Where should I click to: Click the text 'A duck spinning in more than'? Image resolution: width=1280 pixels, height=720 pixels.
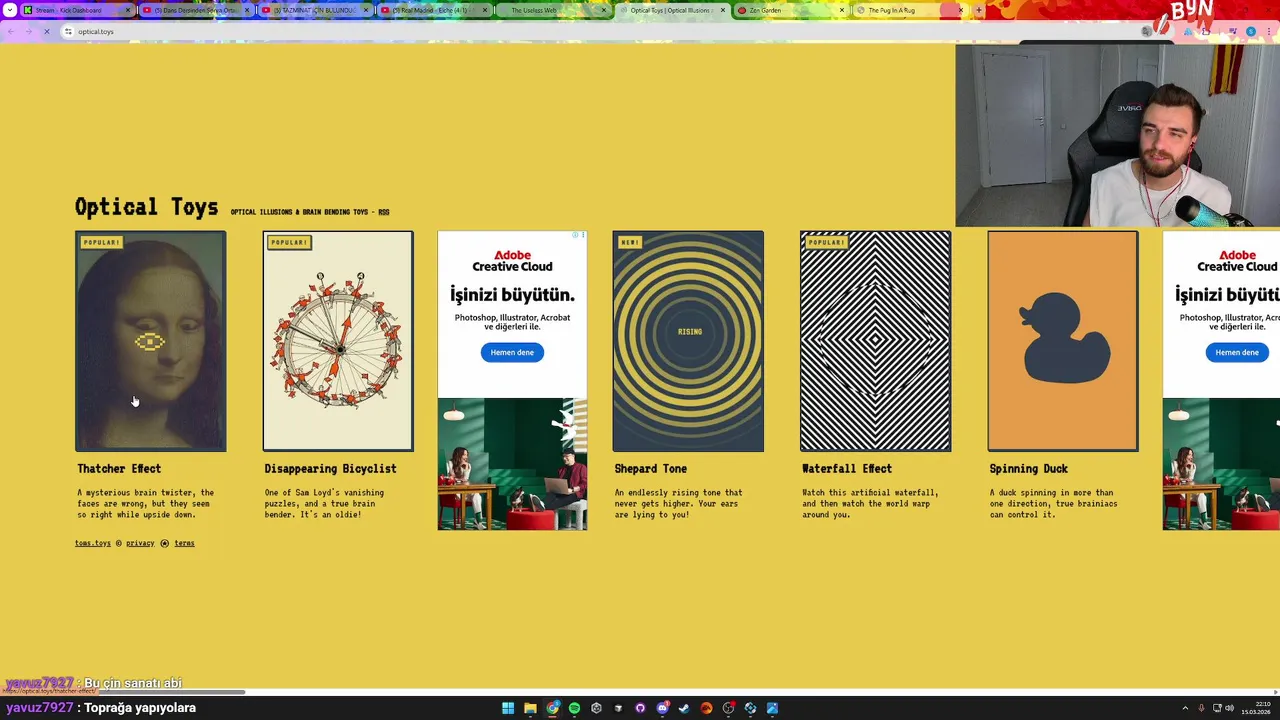pos(1051,492)
